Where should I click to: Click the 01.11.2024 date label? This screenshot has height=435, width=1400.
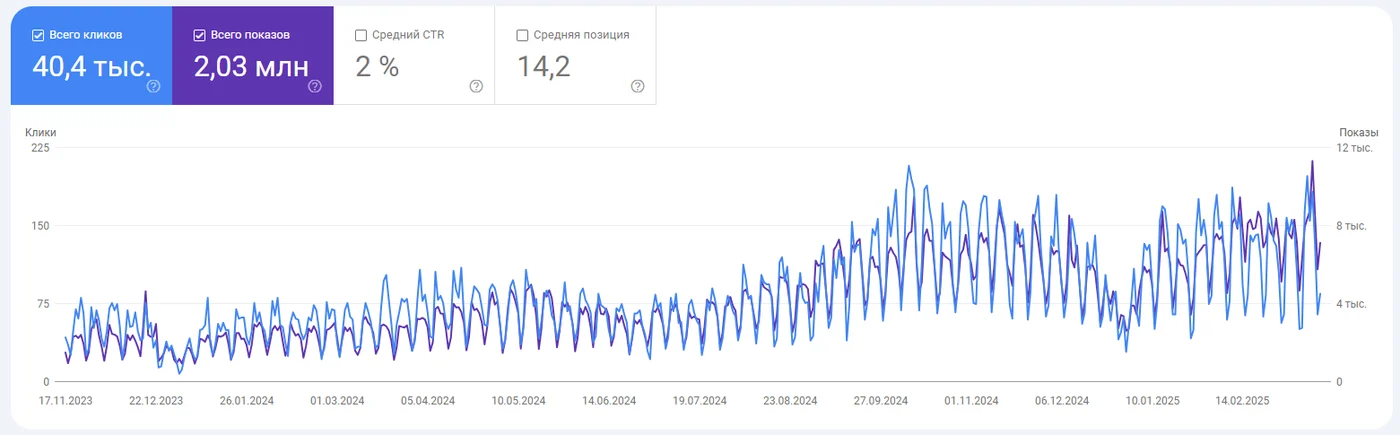coord(971,401)
